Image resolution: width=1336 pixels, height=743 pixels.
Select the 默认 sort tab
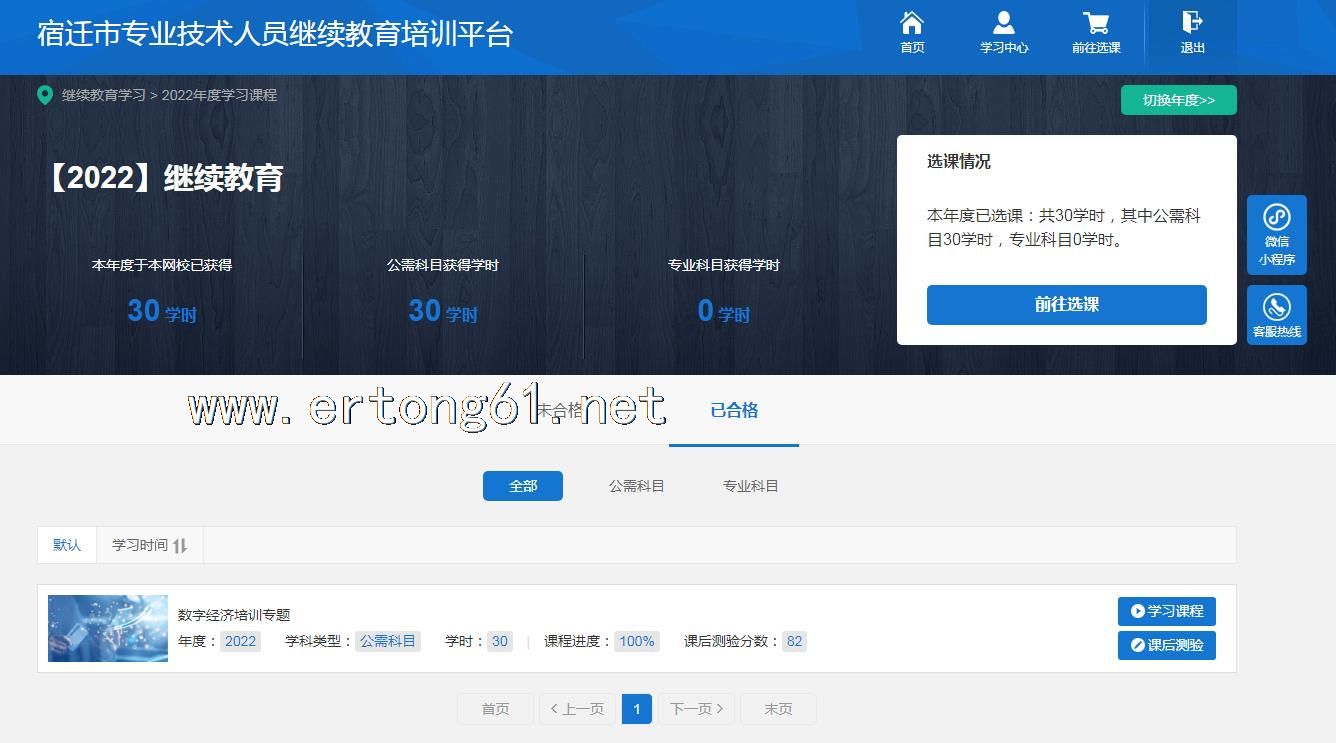click(x=67, y=545)
